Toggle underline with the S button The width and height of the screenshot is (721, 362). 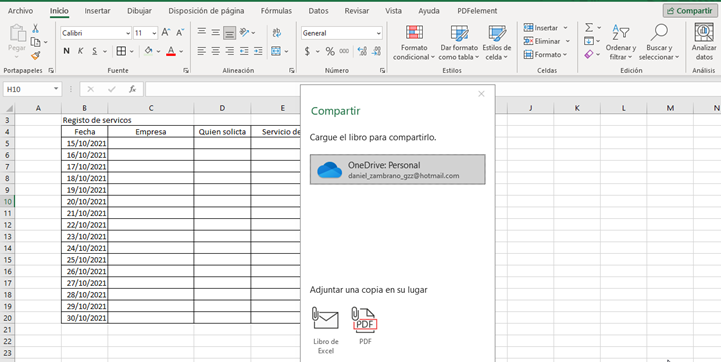(95, 51)
